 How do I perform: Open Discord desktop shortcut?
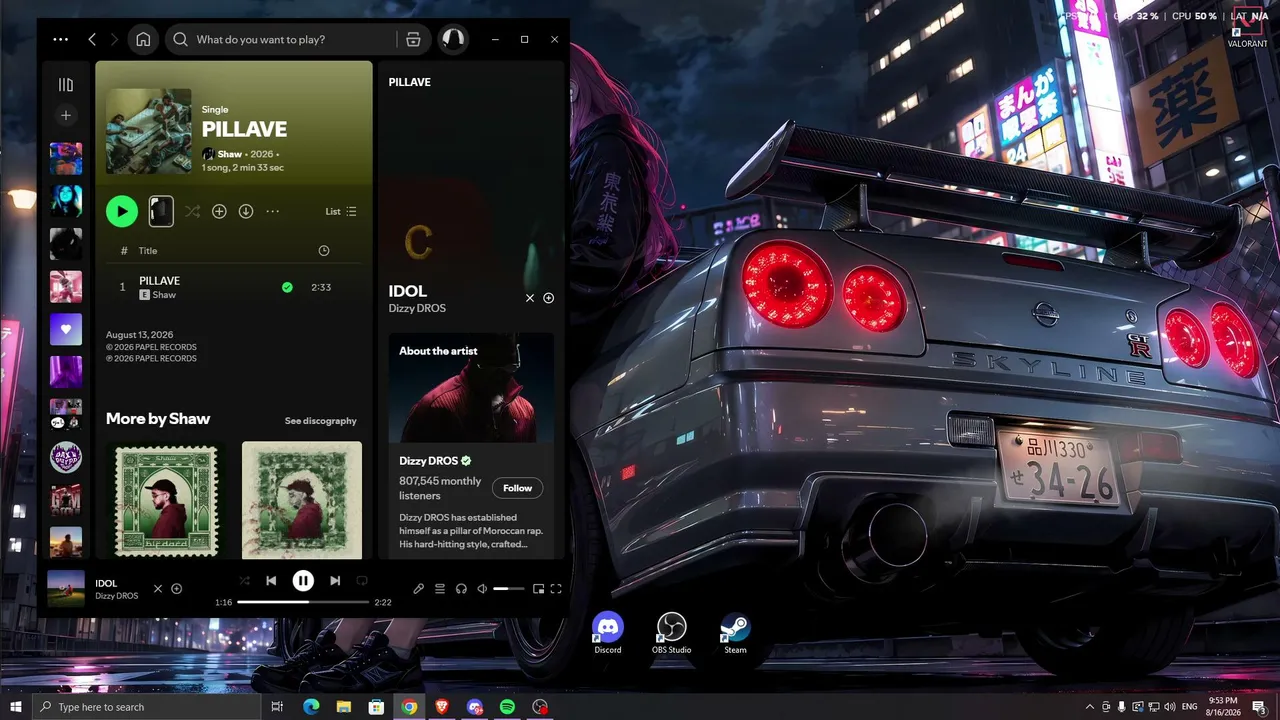pyautogui.click(x=608, y=633)
